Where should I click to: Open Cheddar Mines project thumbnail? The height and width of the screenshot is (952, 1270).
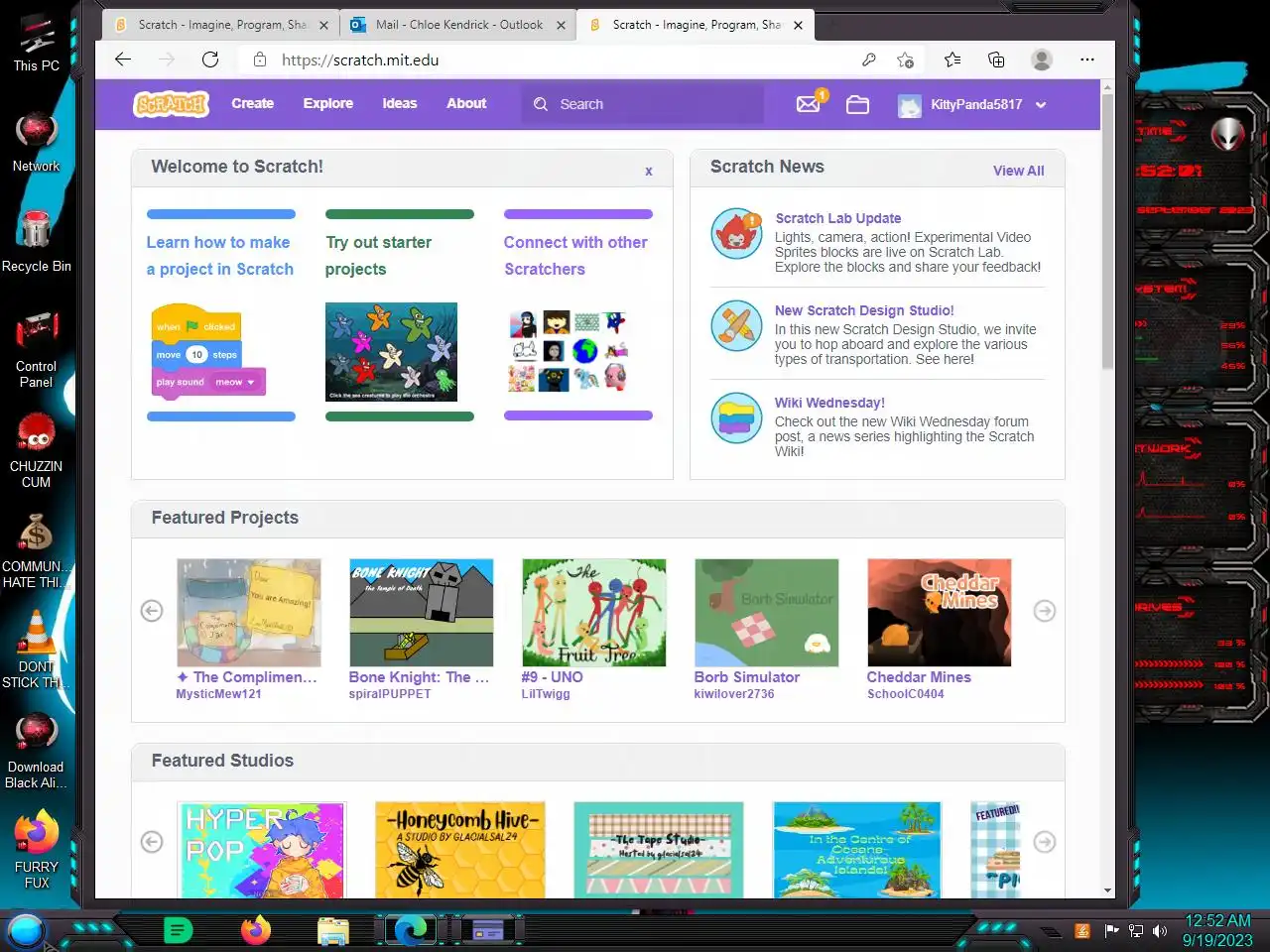[940, 613]
